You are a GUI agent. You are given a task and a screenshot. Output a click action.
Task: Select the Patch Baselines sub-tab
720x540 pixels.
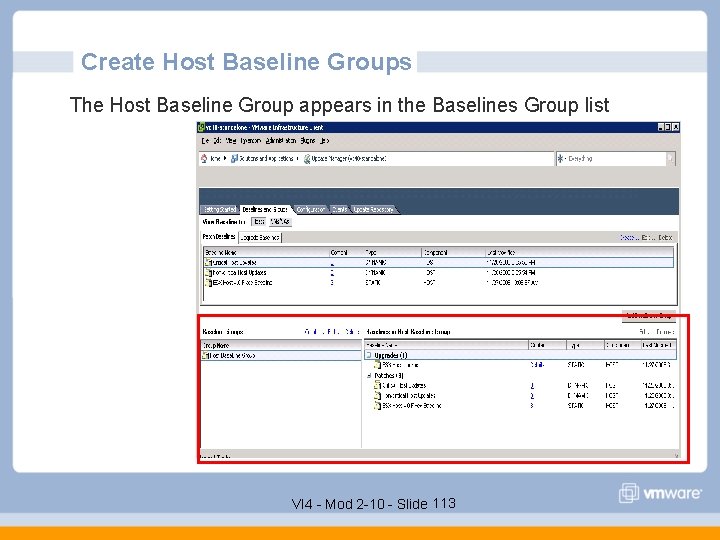point(219,237)
